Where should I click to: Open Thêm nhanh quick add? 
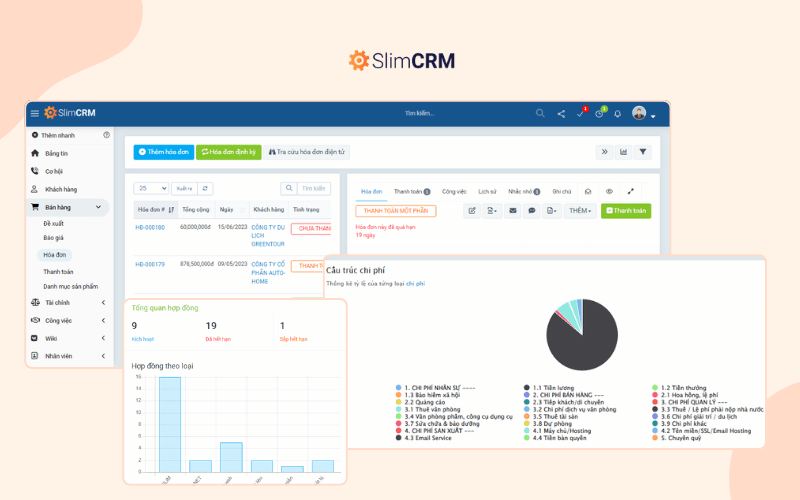coord(53,135)
